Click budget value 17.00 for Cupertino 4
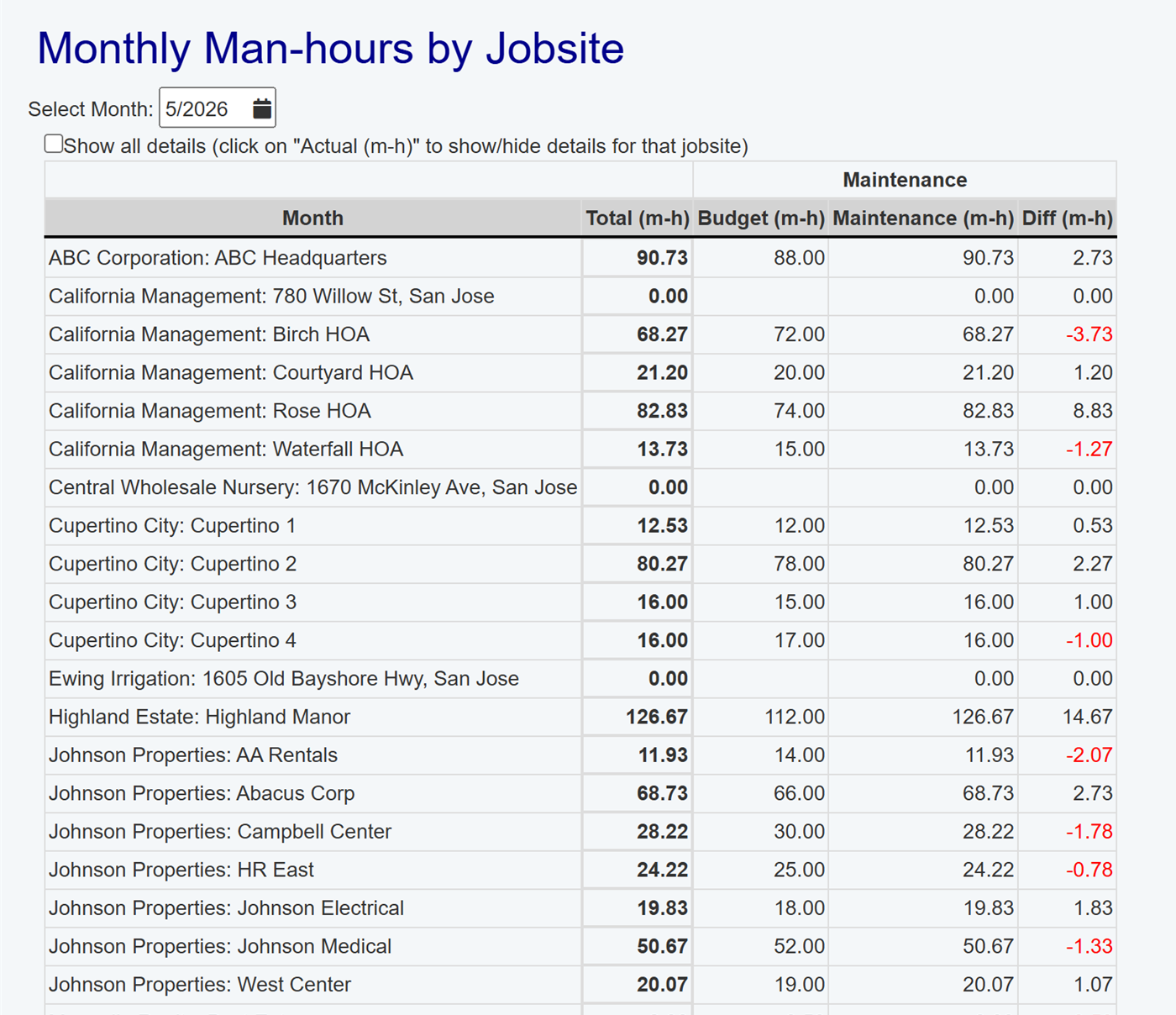The width and height of the screenshot is (1176, 1015). 799,640
